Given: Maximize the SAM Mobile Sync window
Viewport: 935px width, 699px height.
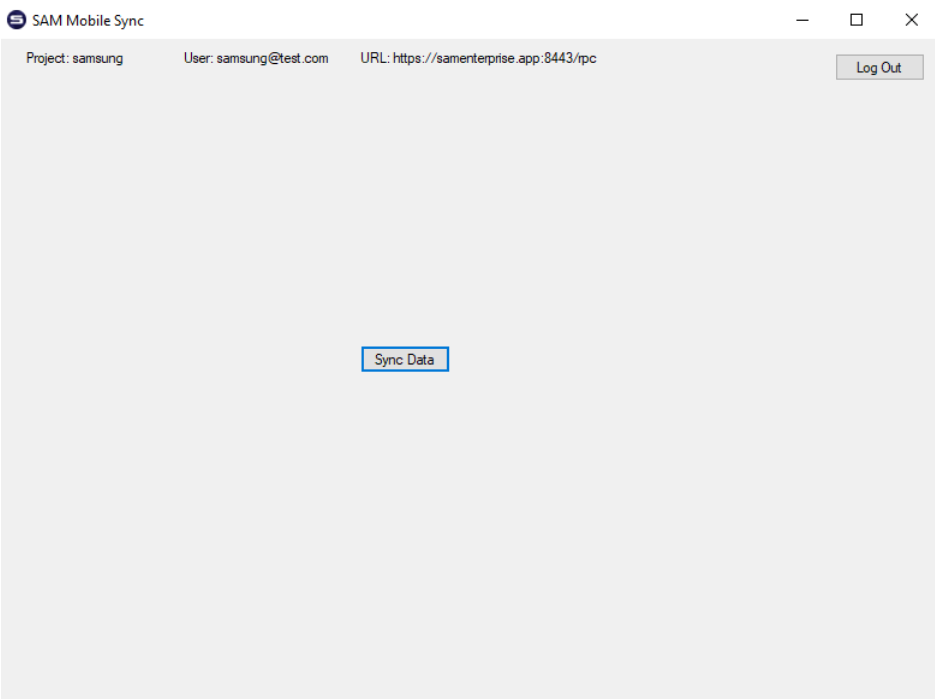Looking at the screenshot, I should pos(856,20).
